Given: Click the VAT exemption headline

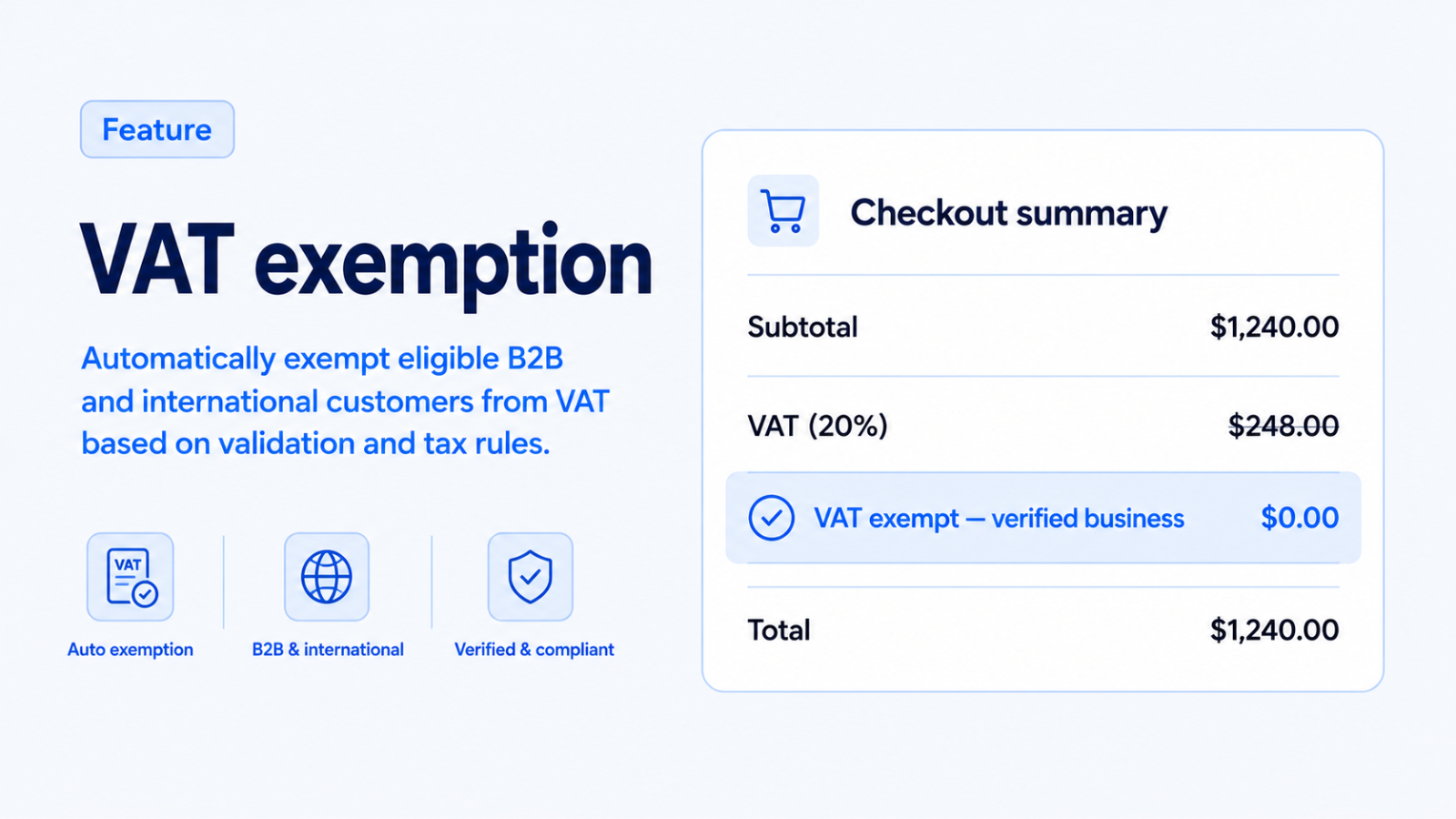Looking at the screenshot, I should pos(367,263).
